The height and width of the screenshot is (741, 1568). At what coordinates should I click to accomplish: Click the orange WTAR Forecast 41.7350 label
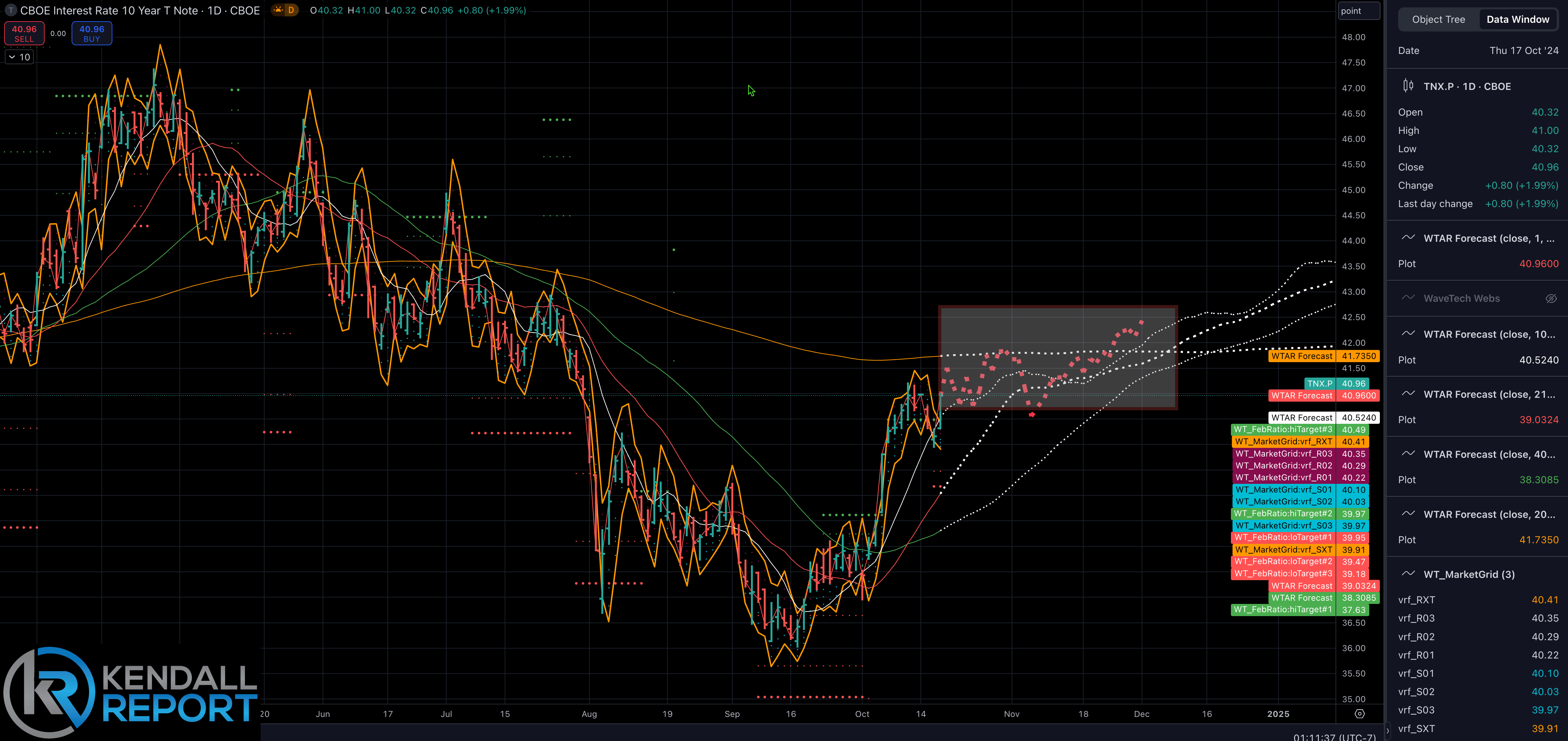[x=1323, y=356]
